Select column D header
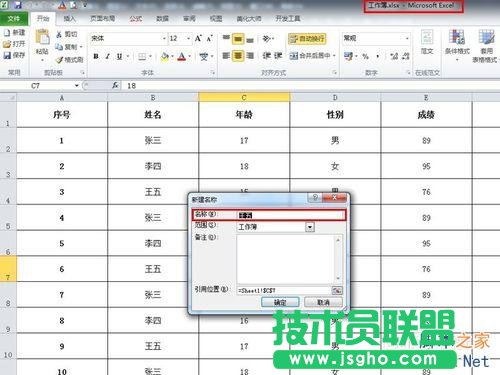 [x=335, y=97]
